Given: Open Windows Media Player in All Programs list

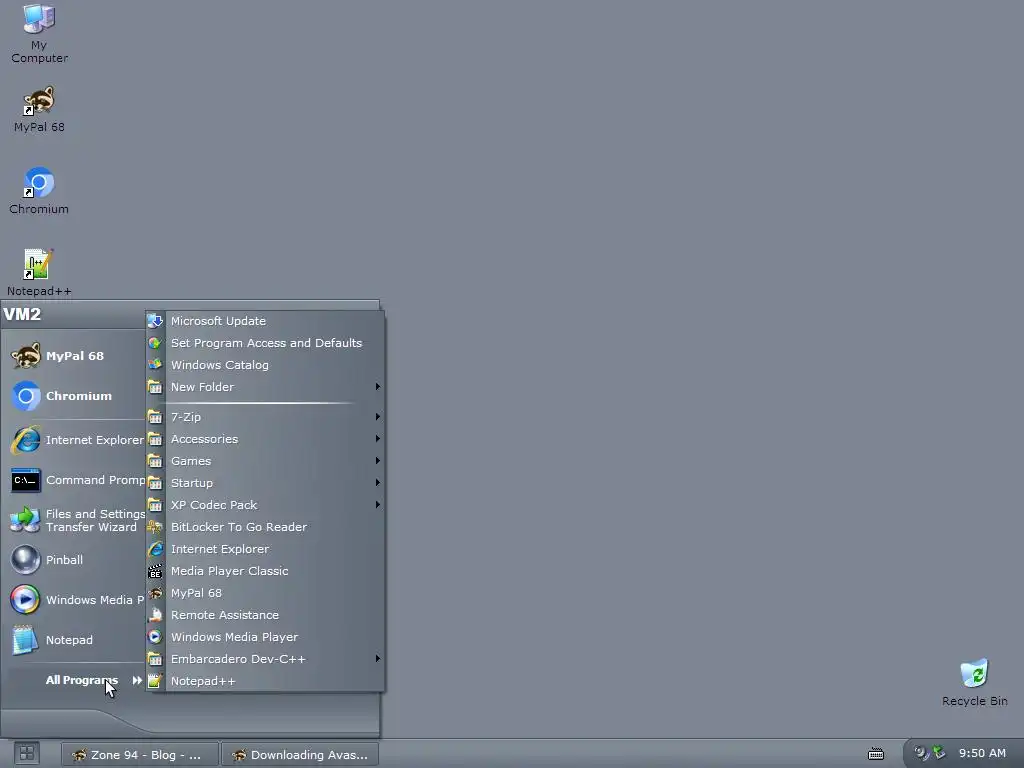Looking at the screenshot, I should pyautogui.click(x=265, y=637).
